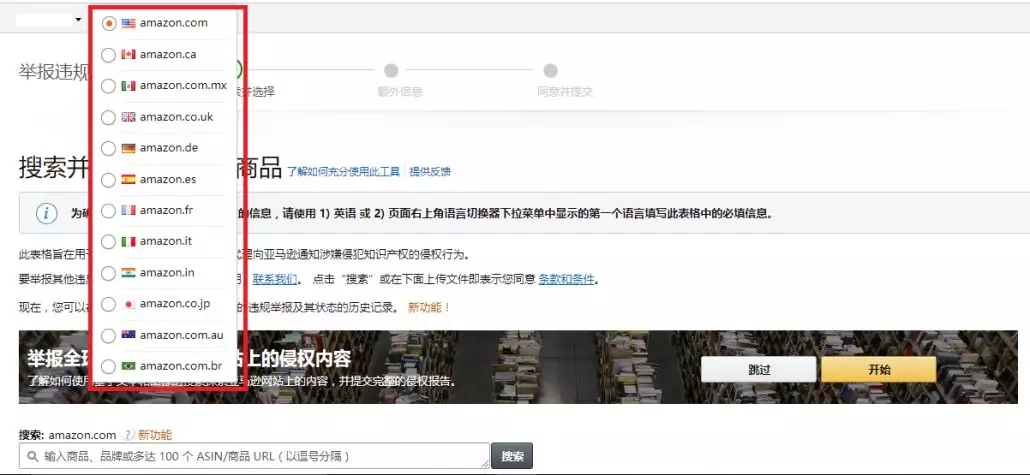Click the blue info icon in notice

point(46,214)
